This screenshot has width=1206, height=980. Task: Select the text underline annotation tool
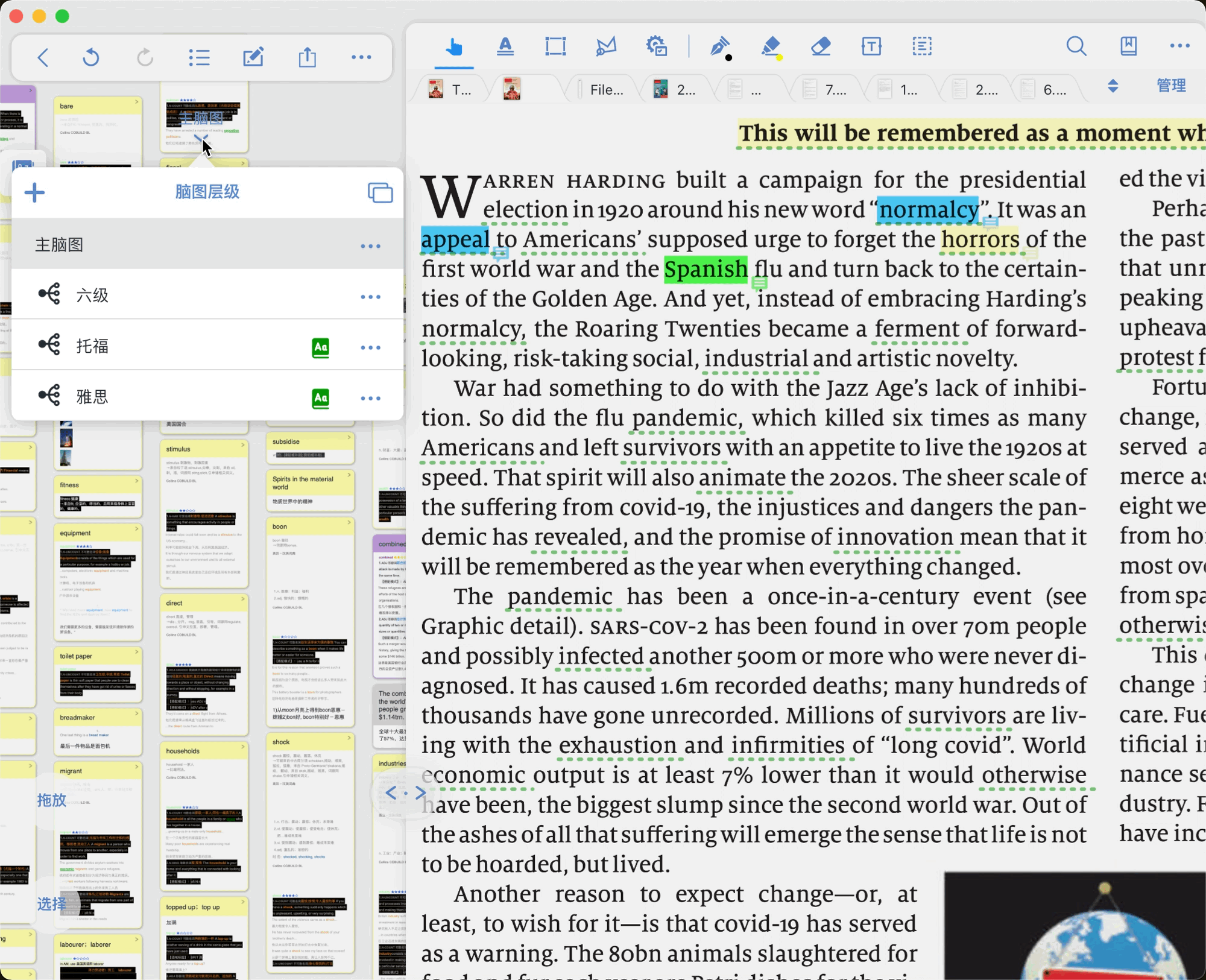tap(505, 46)
